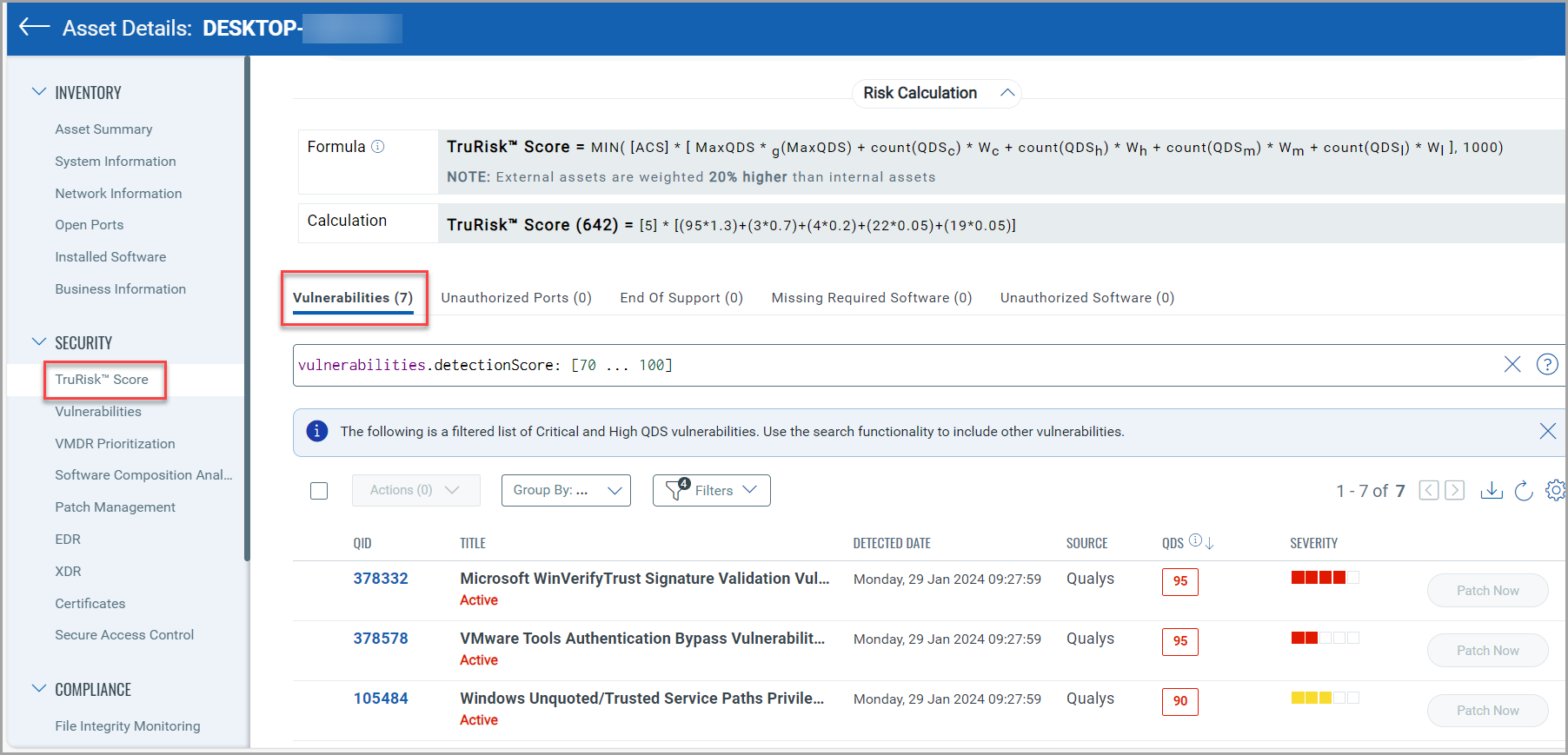Select TruRisk Score in sidebar
The width and height of the screenshot is (1568, 755).
click(102, 379)
